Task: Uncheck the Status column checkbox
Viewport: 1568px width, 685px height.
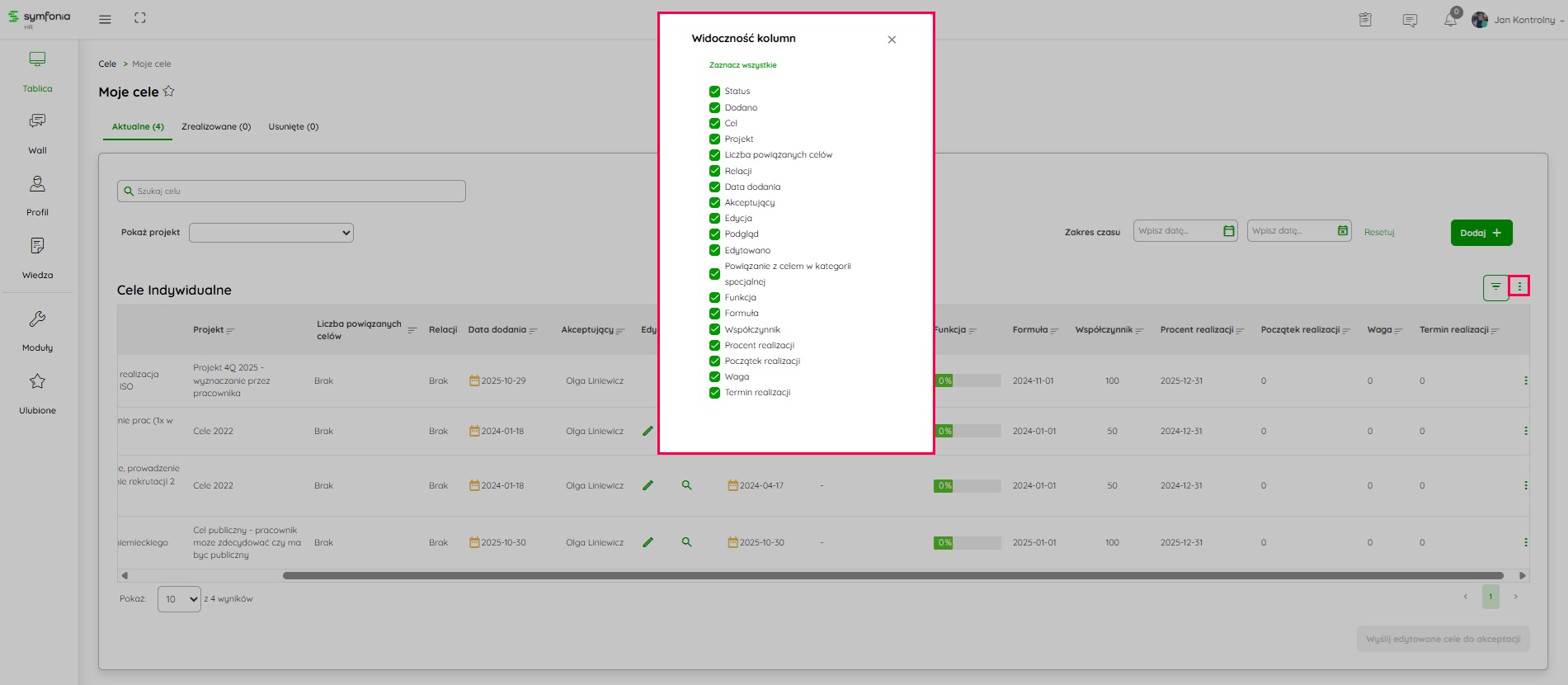Action: (714, 92)
